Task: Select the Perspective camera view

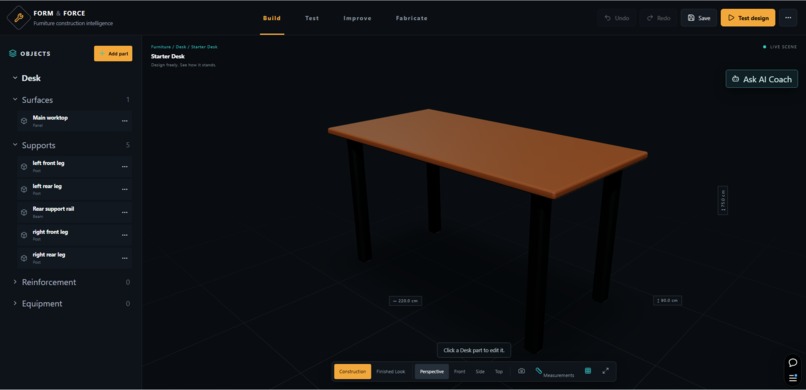Action: coord(432,372)
